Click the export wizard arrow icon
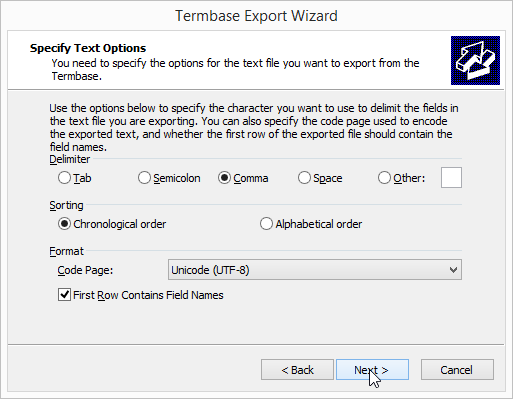 (475, 60)
